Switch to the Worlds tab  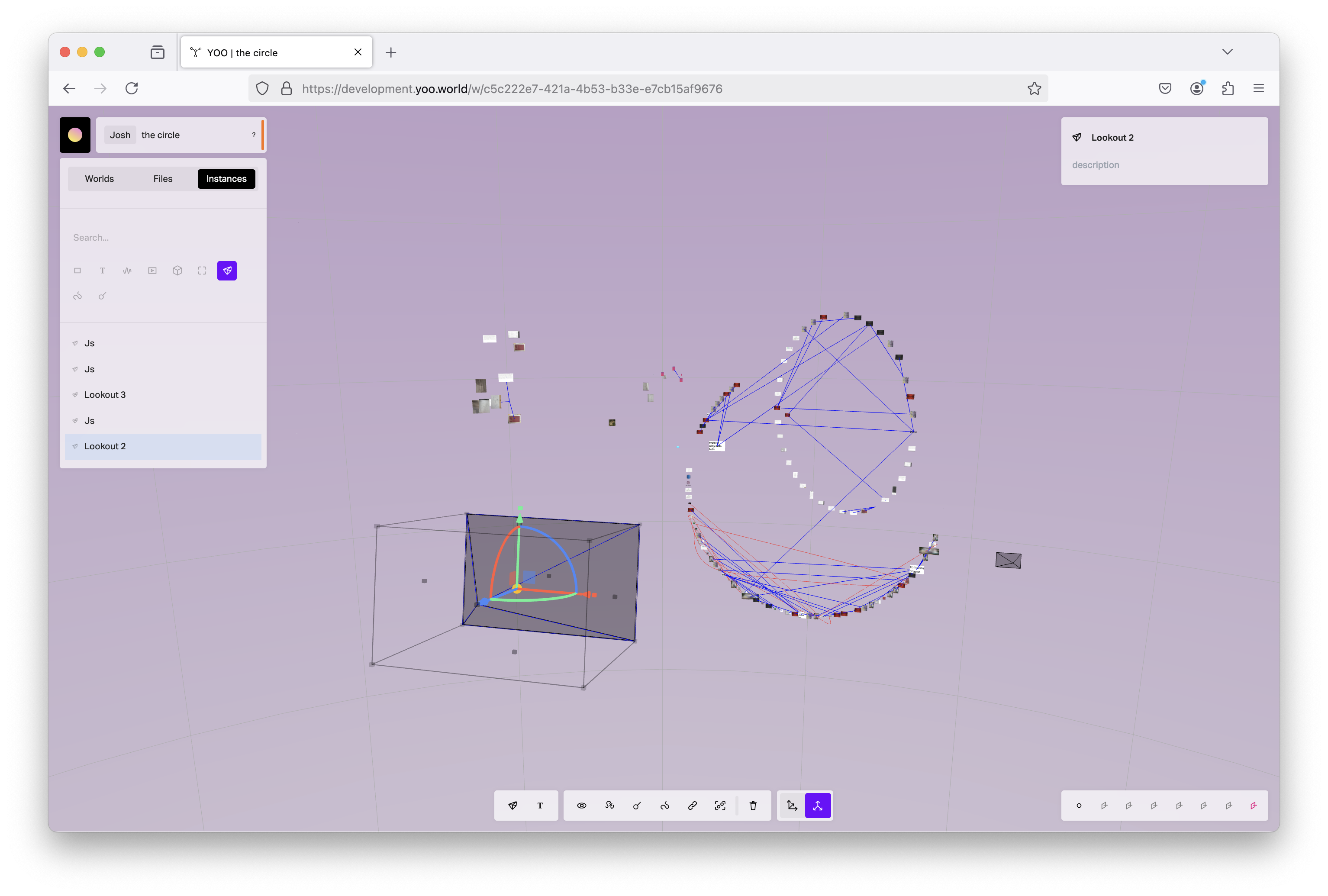point(100,179)
